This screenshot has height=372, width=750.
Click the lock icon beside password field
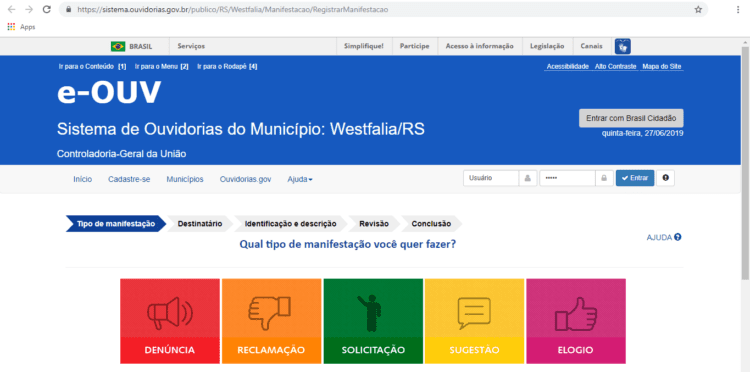click(x=604, y=178)
